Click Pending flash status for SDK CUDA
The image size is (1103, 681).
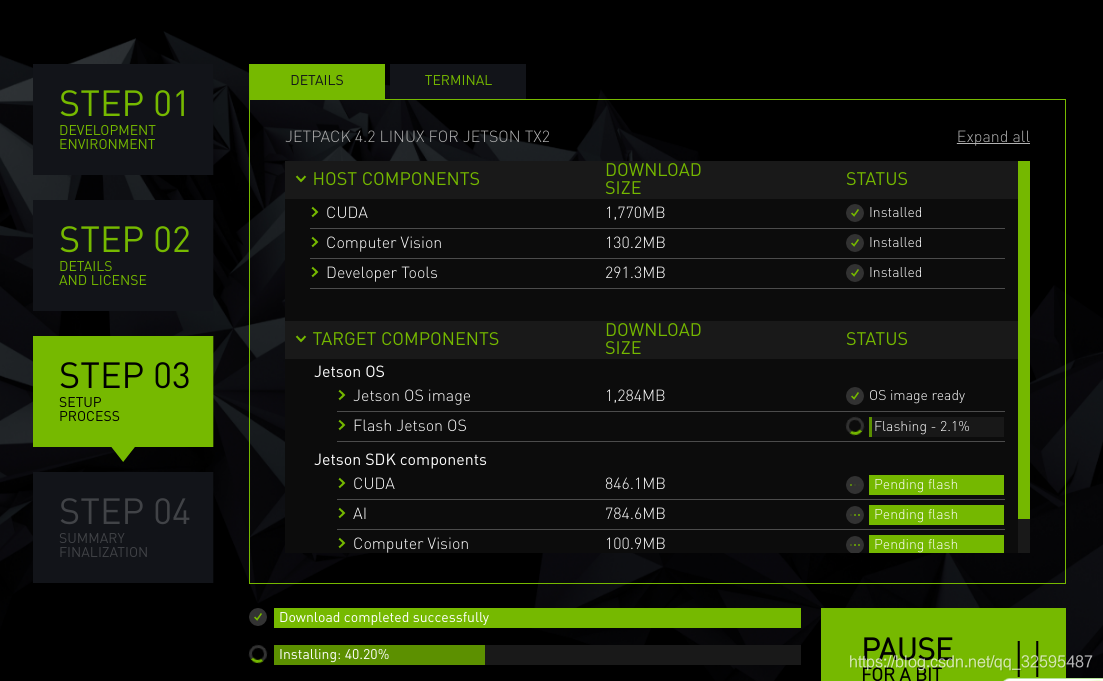pos(936,485)
